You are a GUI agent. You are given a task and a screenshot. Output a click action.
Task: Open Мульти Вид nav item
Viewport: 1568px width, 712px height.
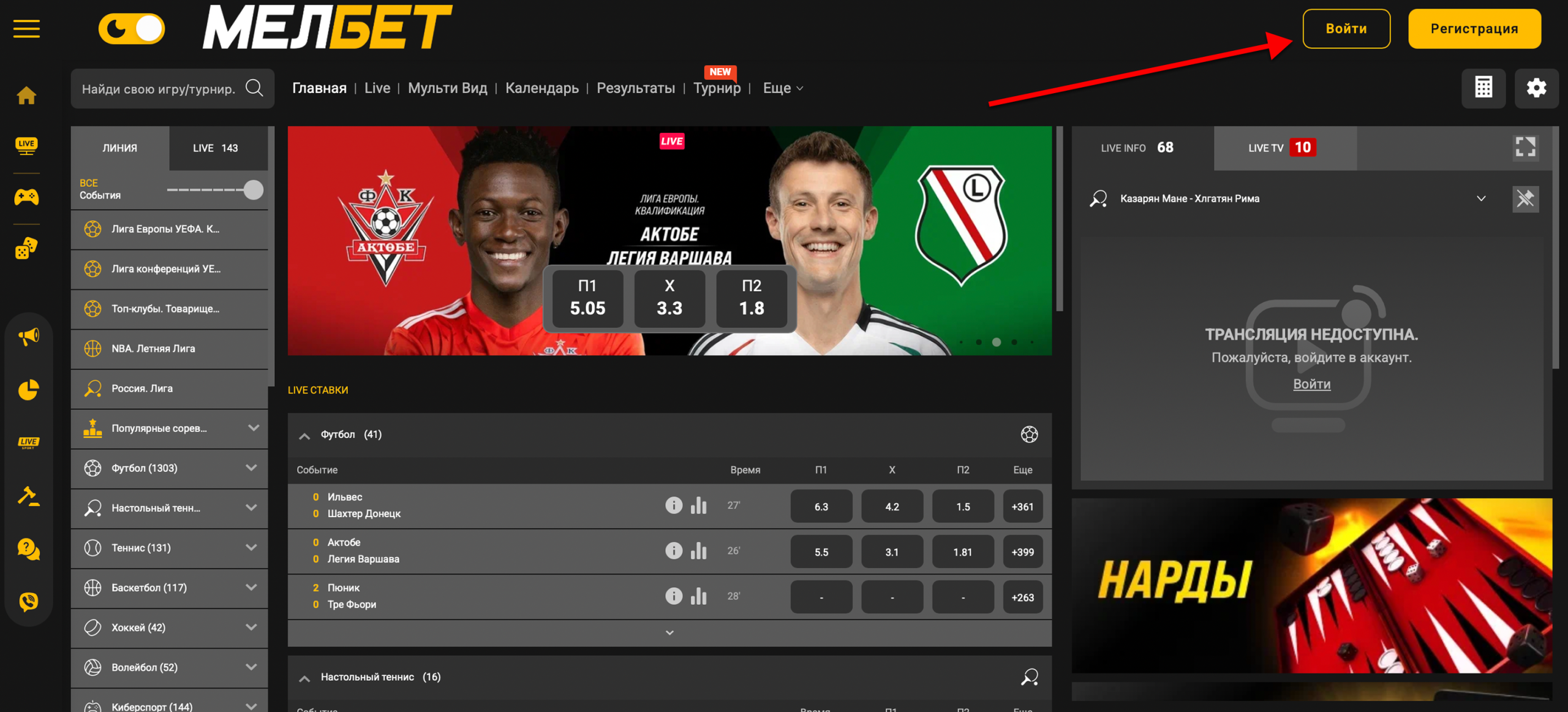pos(448,88)
